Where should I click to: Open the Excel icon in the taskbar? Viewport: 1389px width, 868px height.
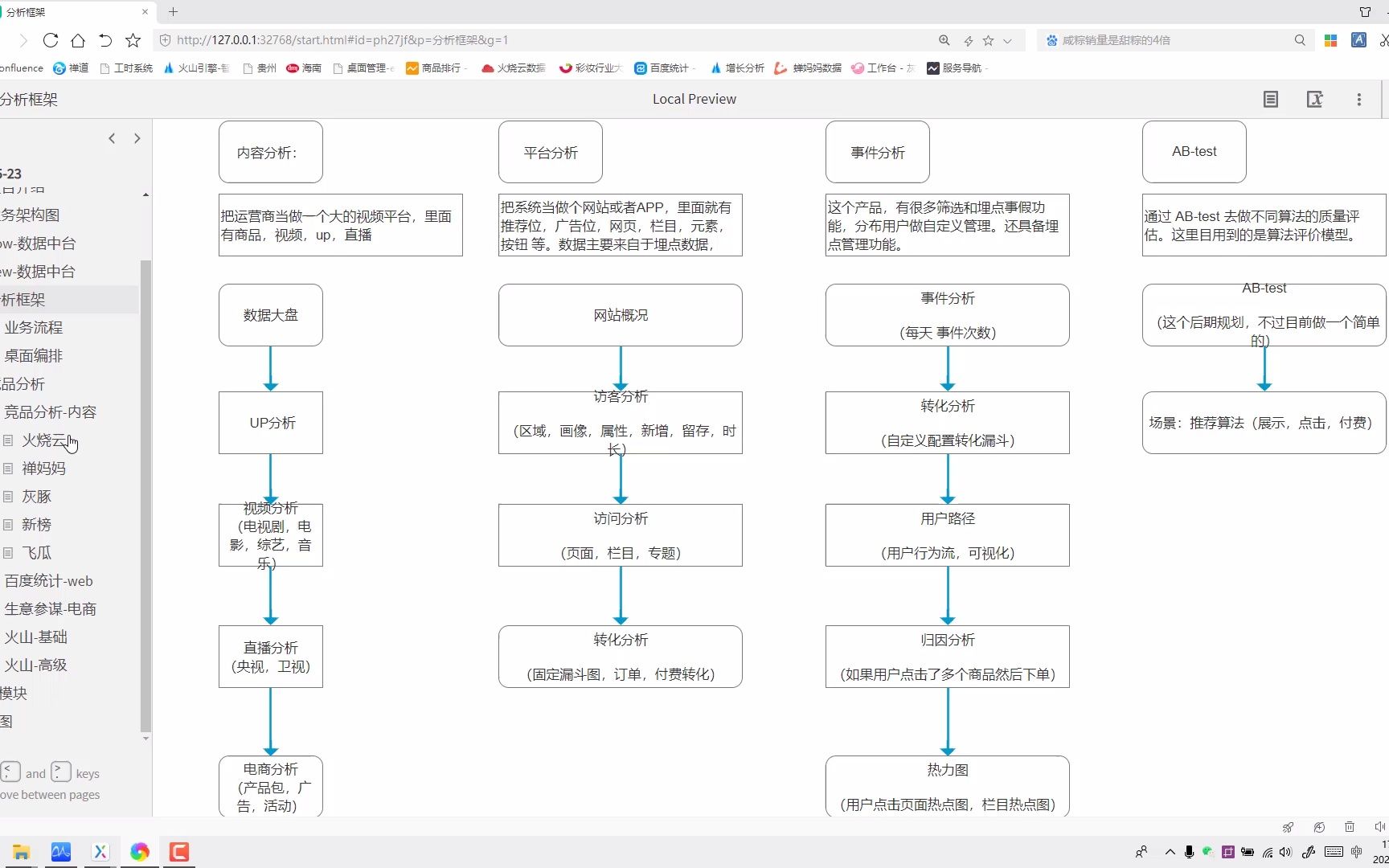pos(100,852)
